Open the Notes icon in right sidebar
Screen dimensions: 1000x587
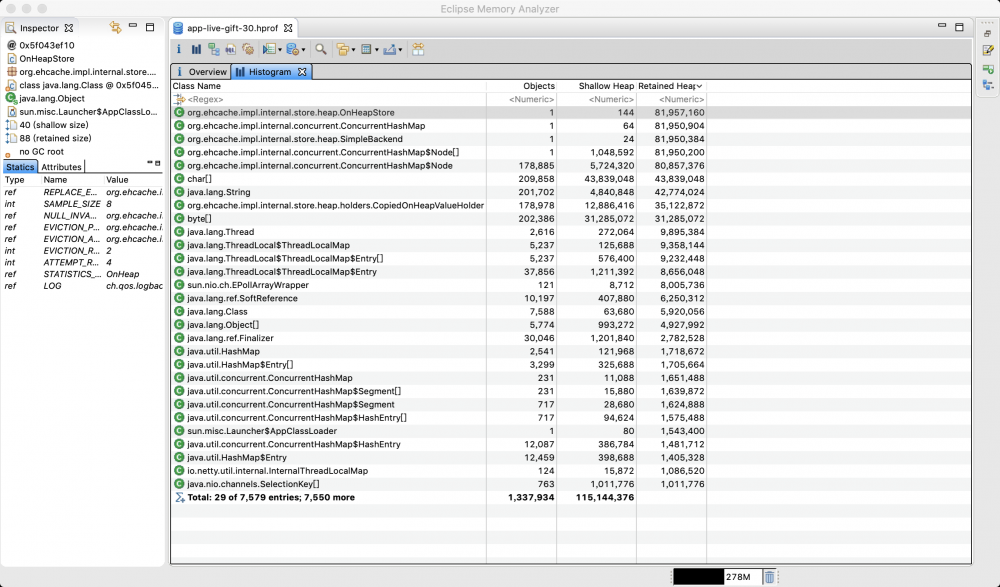tap(988, 50)
